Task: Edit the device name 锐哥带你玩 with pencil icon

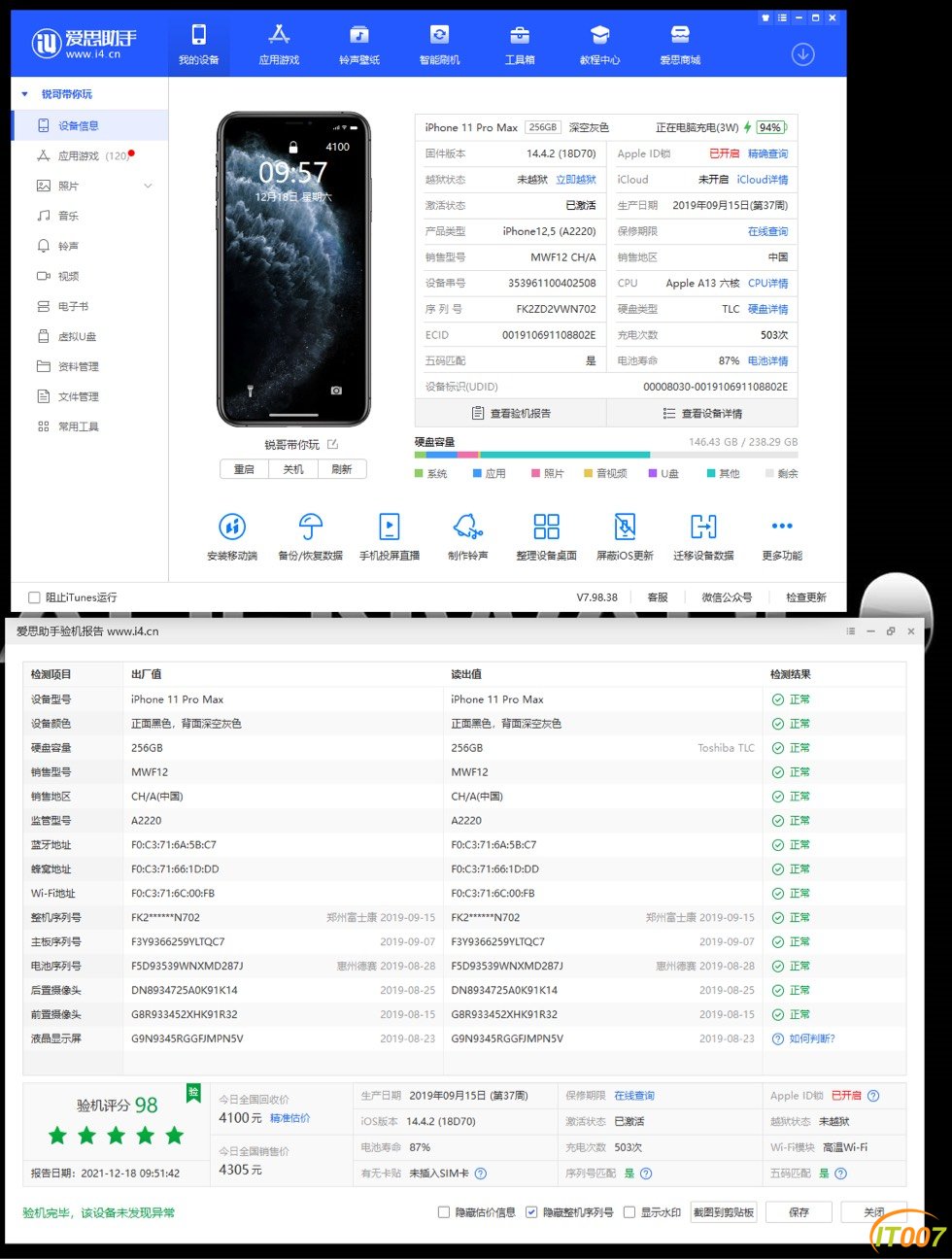Action: (x=332, y=444)
